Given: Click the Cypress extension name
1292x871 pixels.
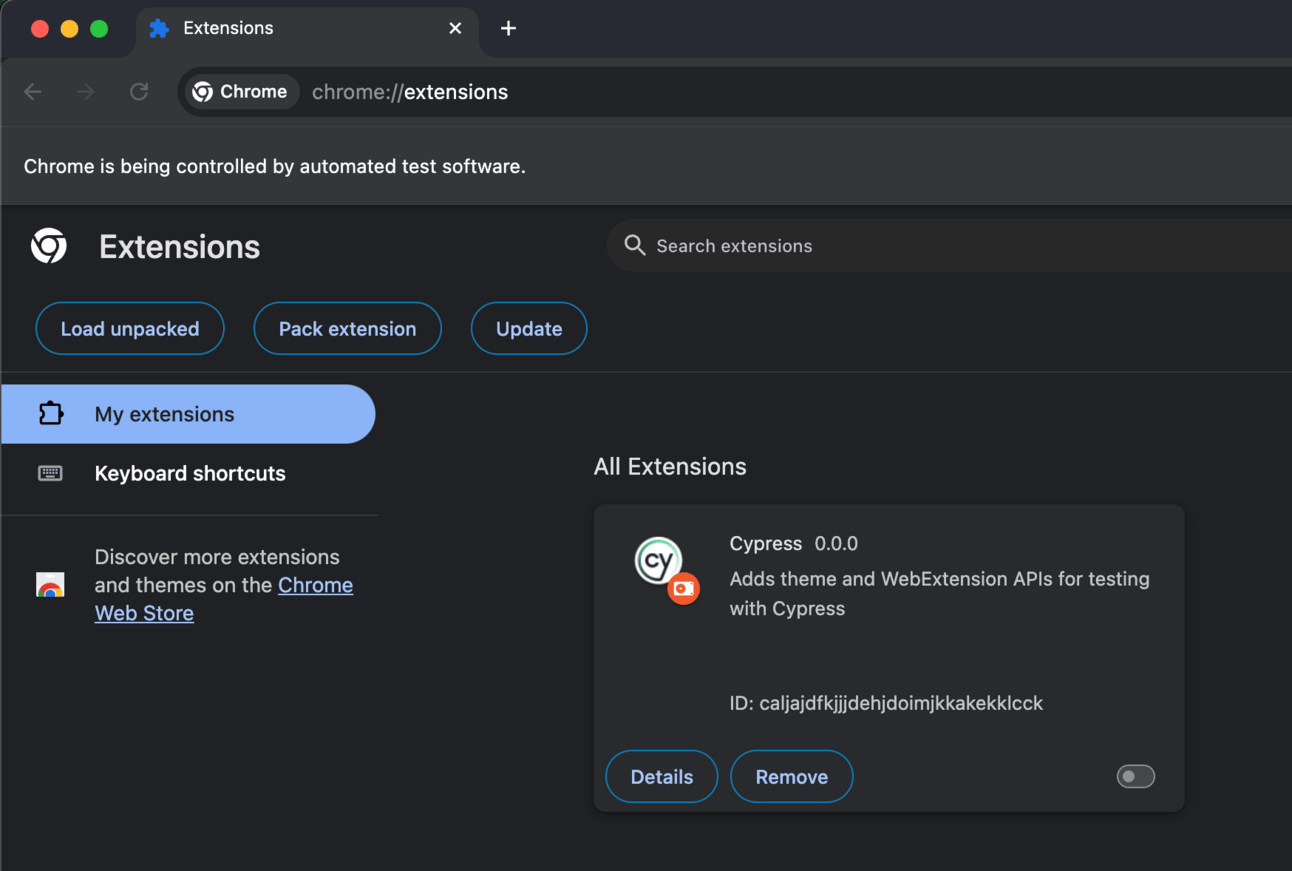Looking at the screenshot, I should (766, 543).
